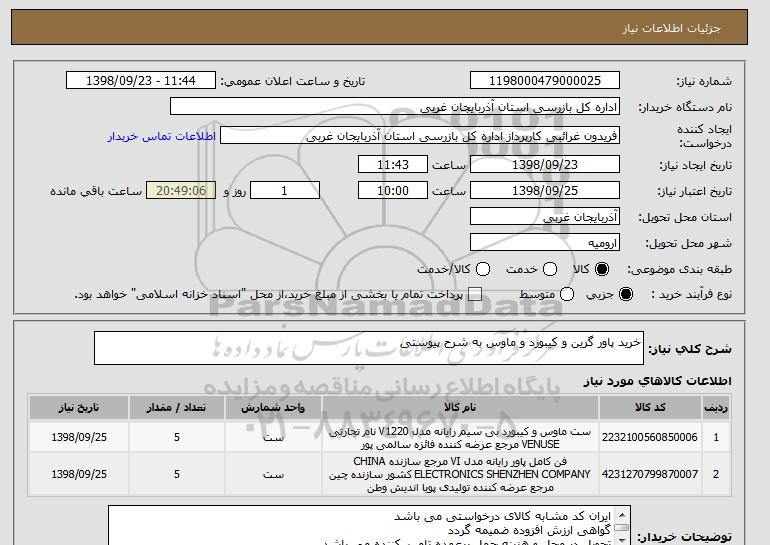Select the خدمت radio button
The height and width of the screenshot is (545, 770).
(550, 269)
